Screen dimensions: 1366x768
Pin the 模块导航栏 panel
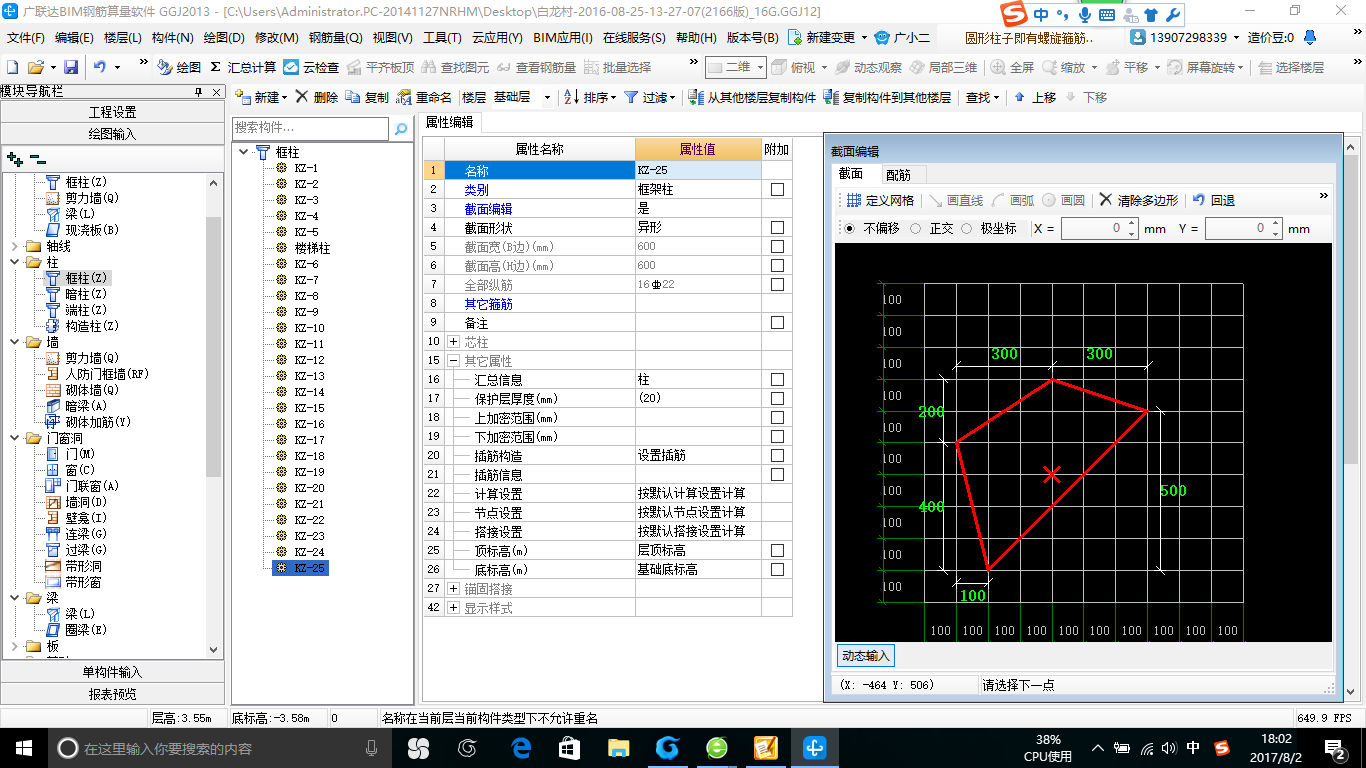(x=198, y=92)
